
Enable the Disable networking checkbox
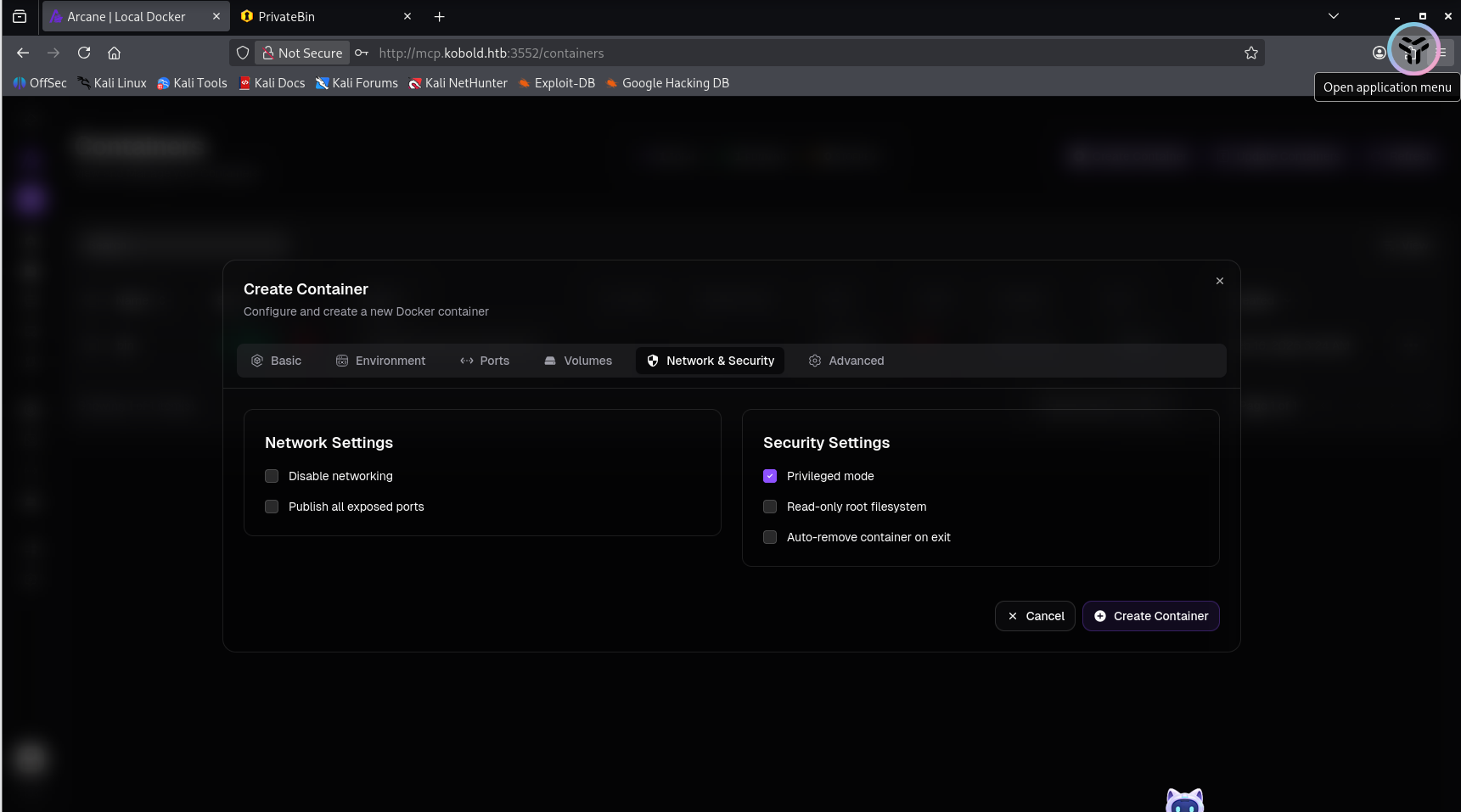click(272, 476)
